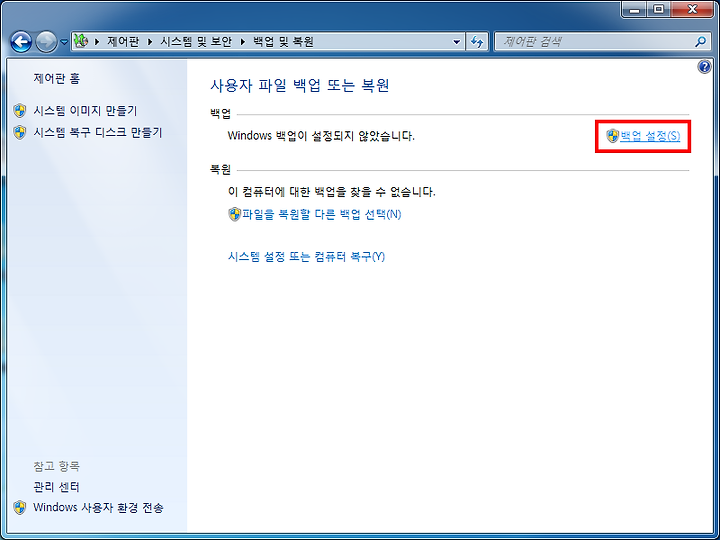Minimize the window
Image resolution: width=720 pixels, height=540 pixels.
[x=635, y=9]
